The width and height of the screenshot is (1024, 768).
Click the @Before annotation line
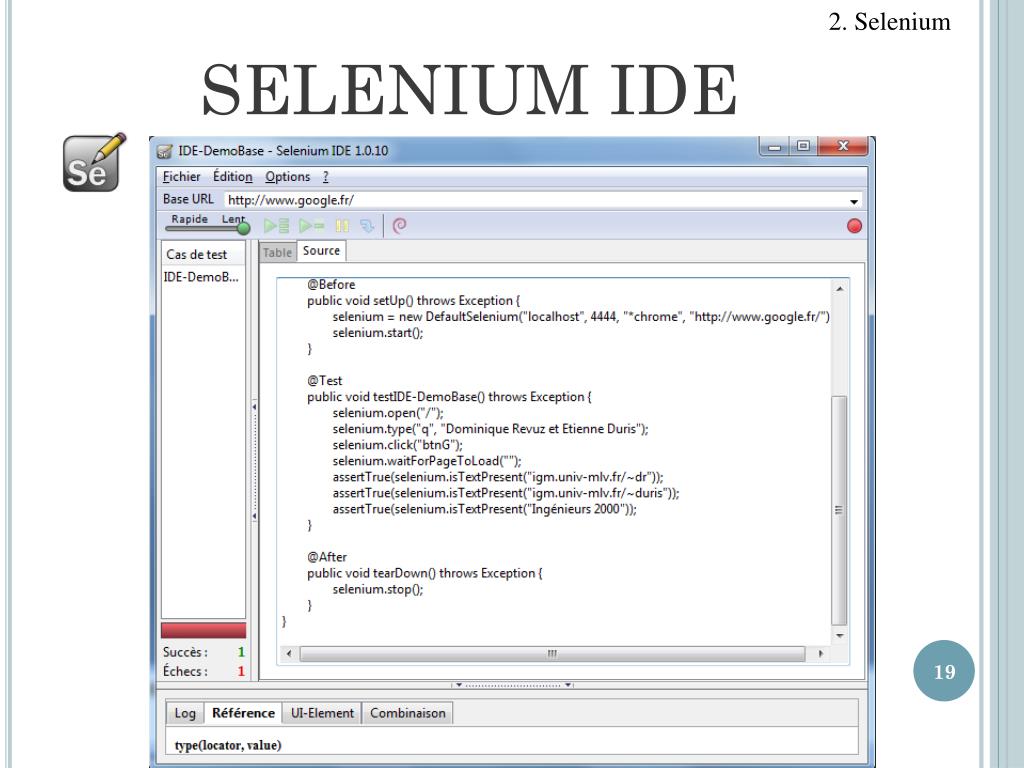tap(331, 285)
